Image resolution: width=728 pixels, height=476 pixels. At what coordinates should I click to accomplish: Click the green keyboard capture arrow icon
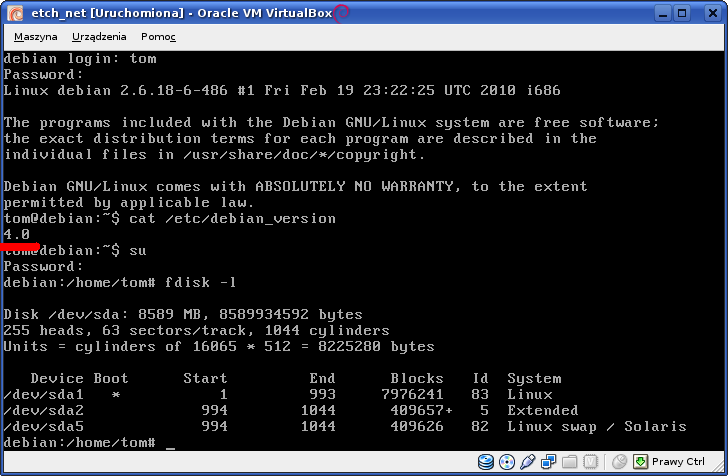point(640,462)
